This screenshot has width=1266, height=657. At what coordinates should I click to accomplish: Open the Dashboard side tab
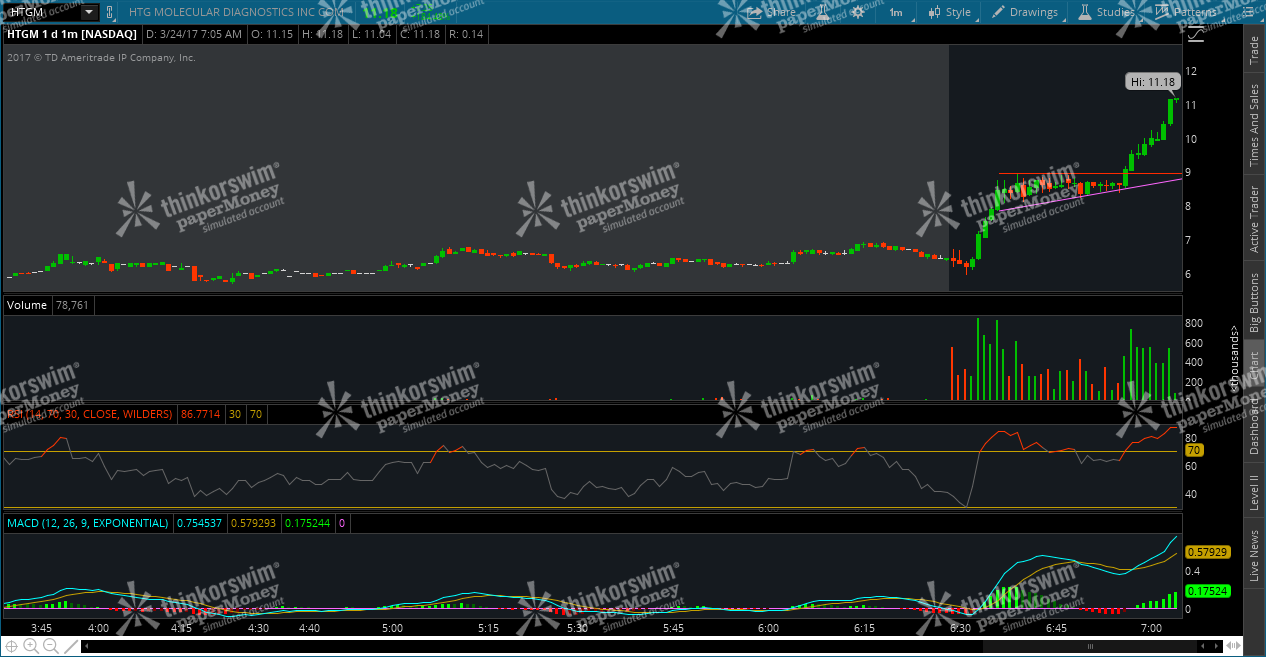[x=1254, y=427]
